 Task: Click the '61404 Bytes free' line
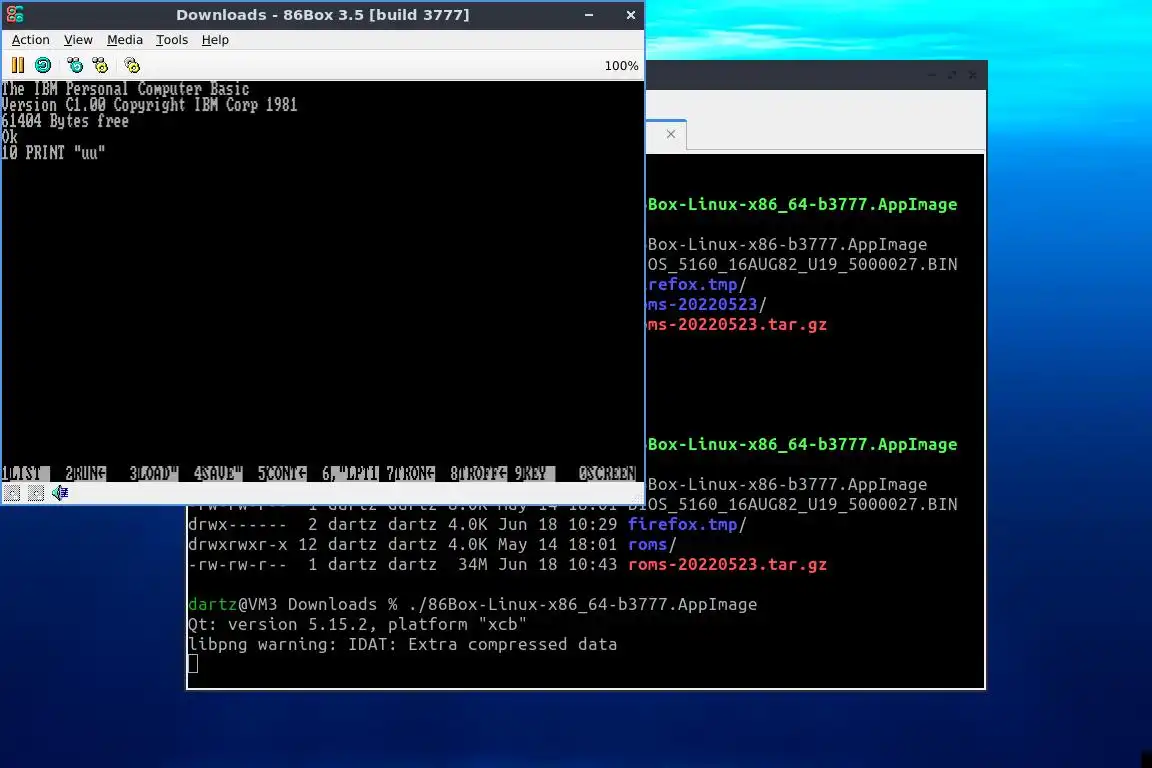click(x=65, y=121)
